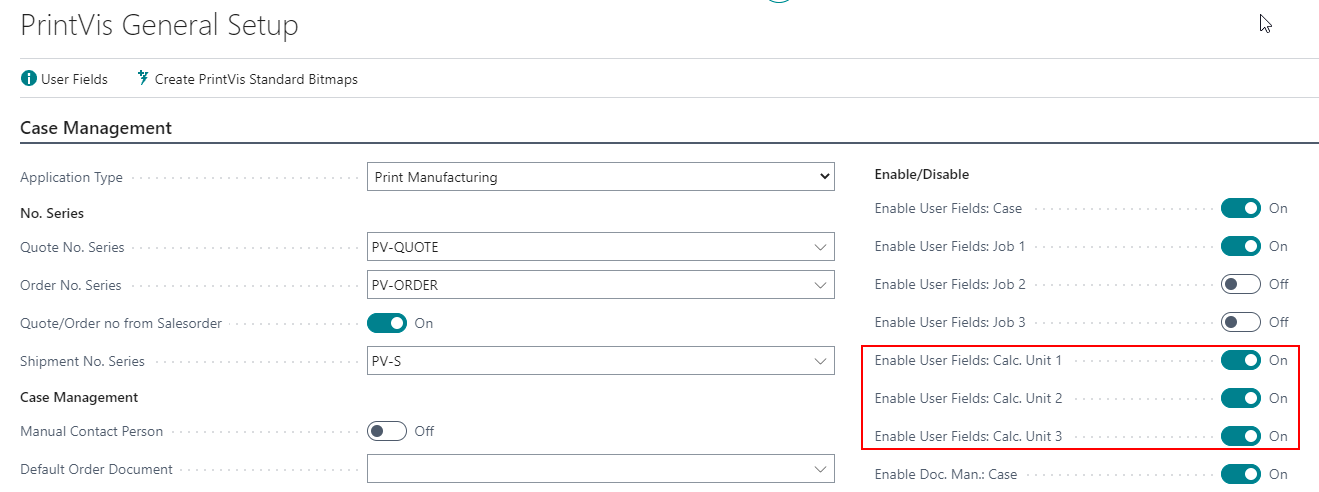1319x492 pixels.
Task: Toggle Enable User Fields: Calc. Unit 1
Action: coord(1241,360)
